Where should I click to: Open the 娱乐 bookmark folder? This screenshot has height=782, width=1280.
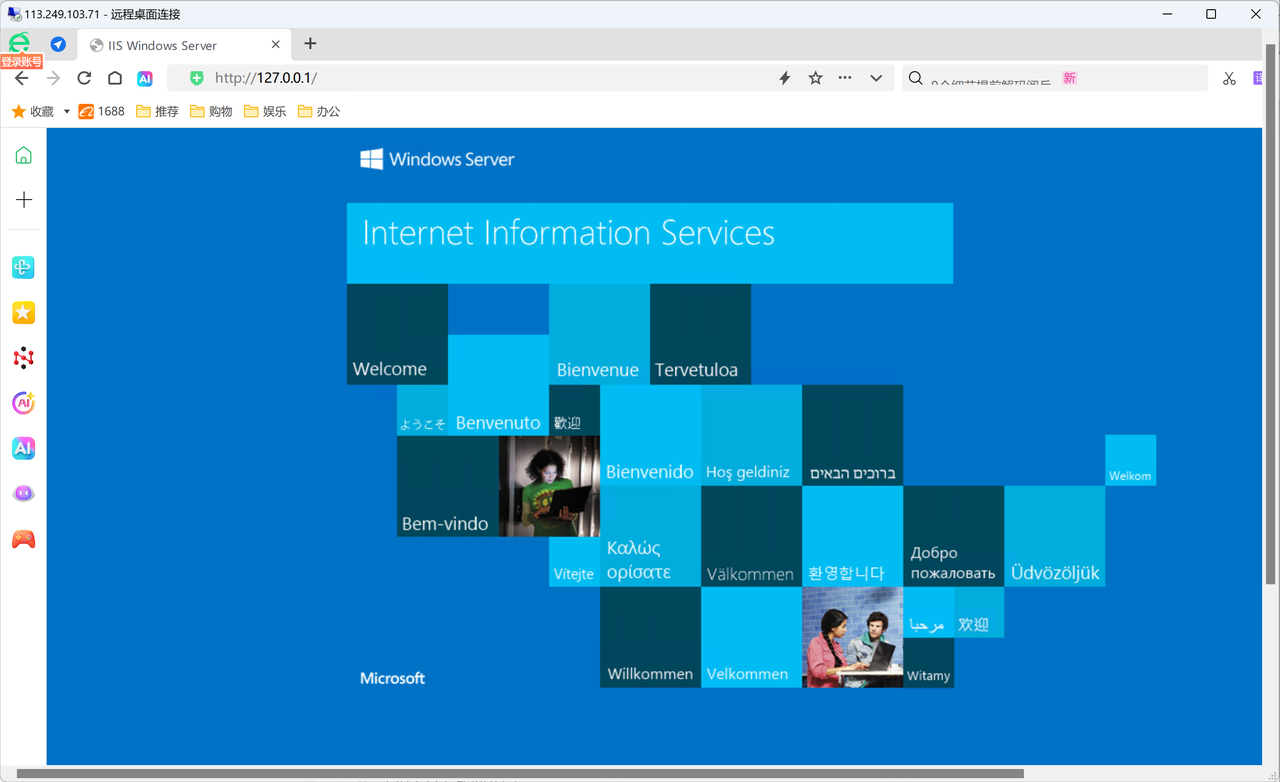point(265,111)
